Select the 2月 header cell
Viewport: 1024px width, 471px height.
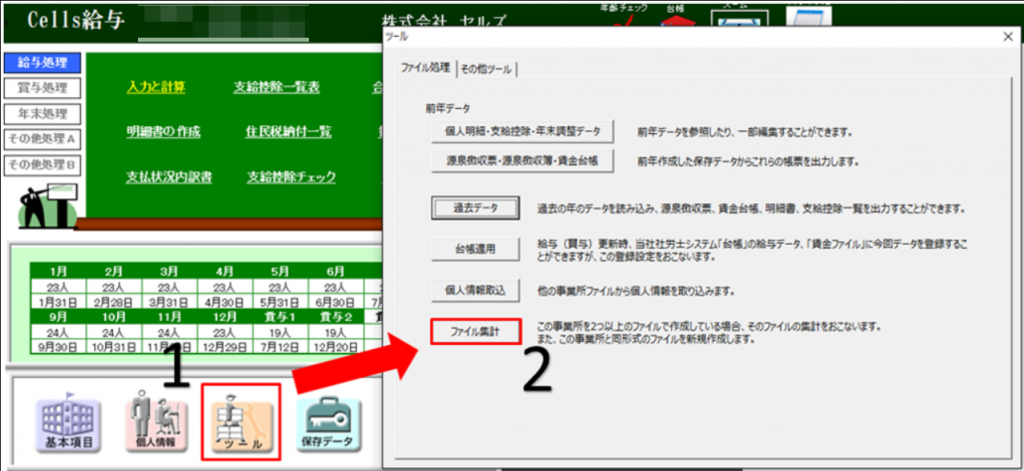(x=113, y=270)
